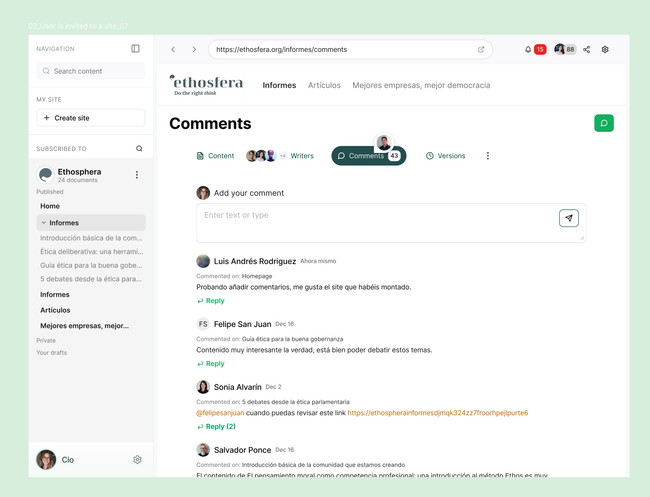Open settings gear in top toolbar
Viewport: 650px width, 497px height.
pos(605,49)
